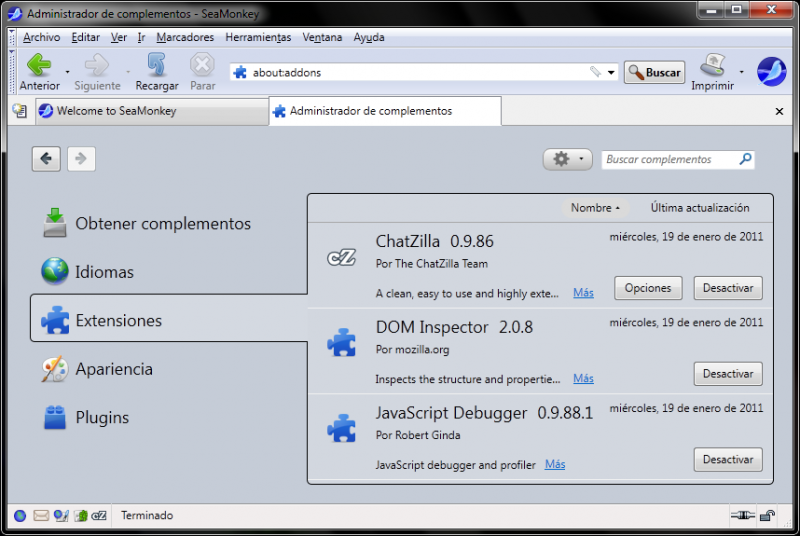The width and height of the screenshot is (800, 536).
Task: Click the ChatZilla 0.9.86 title text
Action: click(435, 241)
